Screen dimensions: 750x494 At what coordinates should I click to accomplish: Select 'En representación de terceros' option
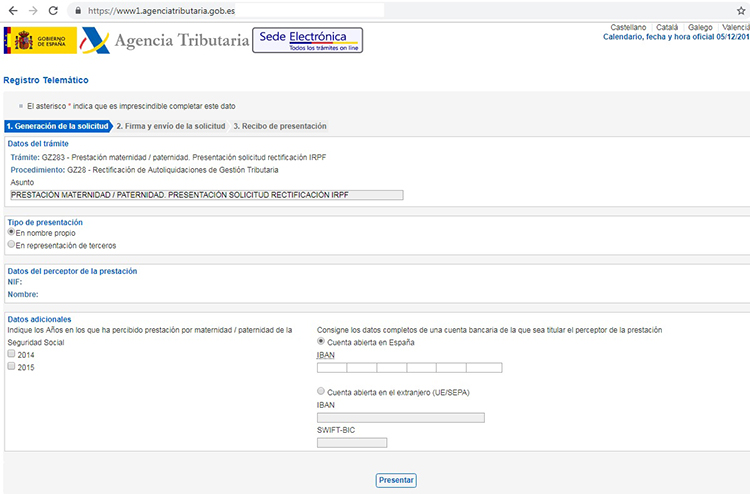tap(11, 244)
